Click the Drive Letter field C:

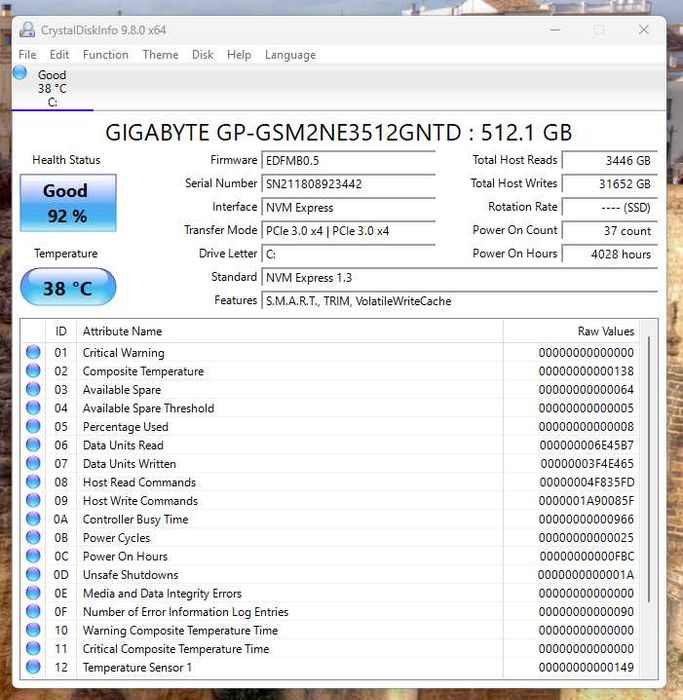(348, 254)
